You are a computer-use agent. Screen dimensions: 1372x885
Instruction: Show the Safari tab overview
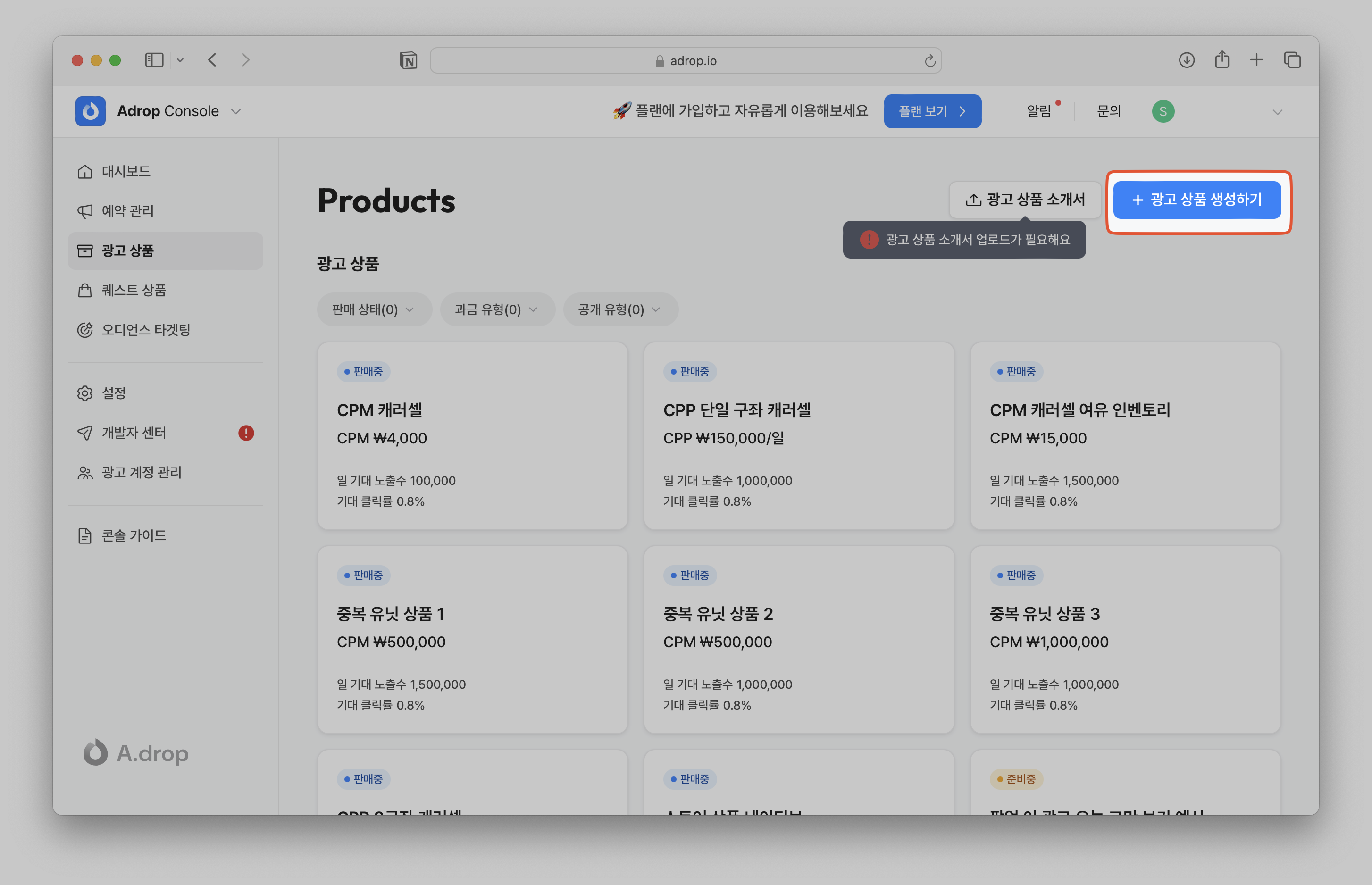click(x=1292, y=60)
